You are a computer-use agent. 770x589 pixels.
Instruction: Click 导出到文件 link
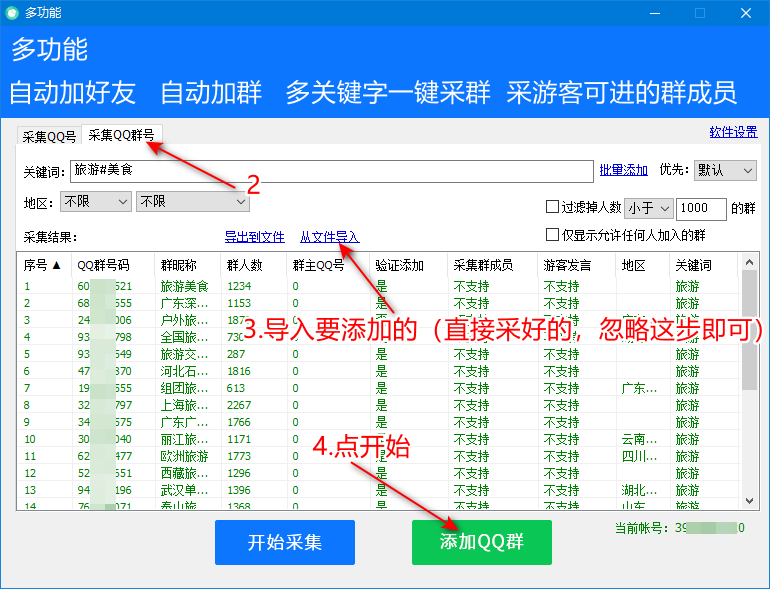point(254,237)
